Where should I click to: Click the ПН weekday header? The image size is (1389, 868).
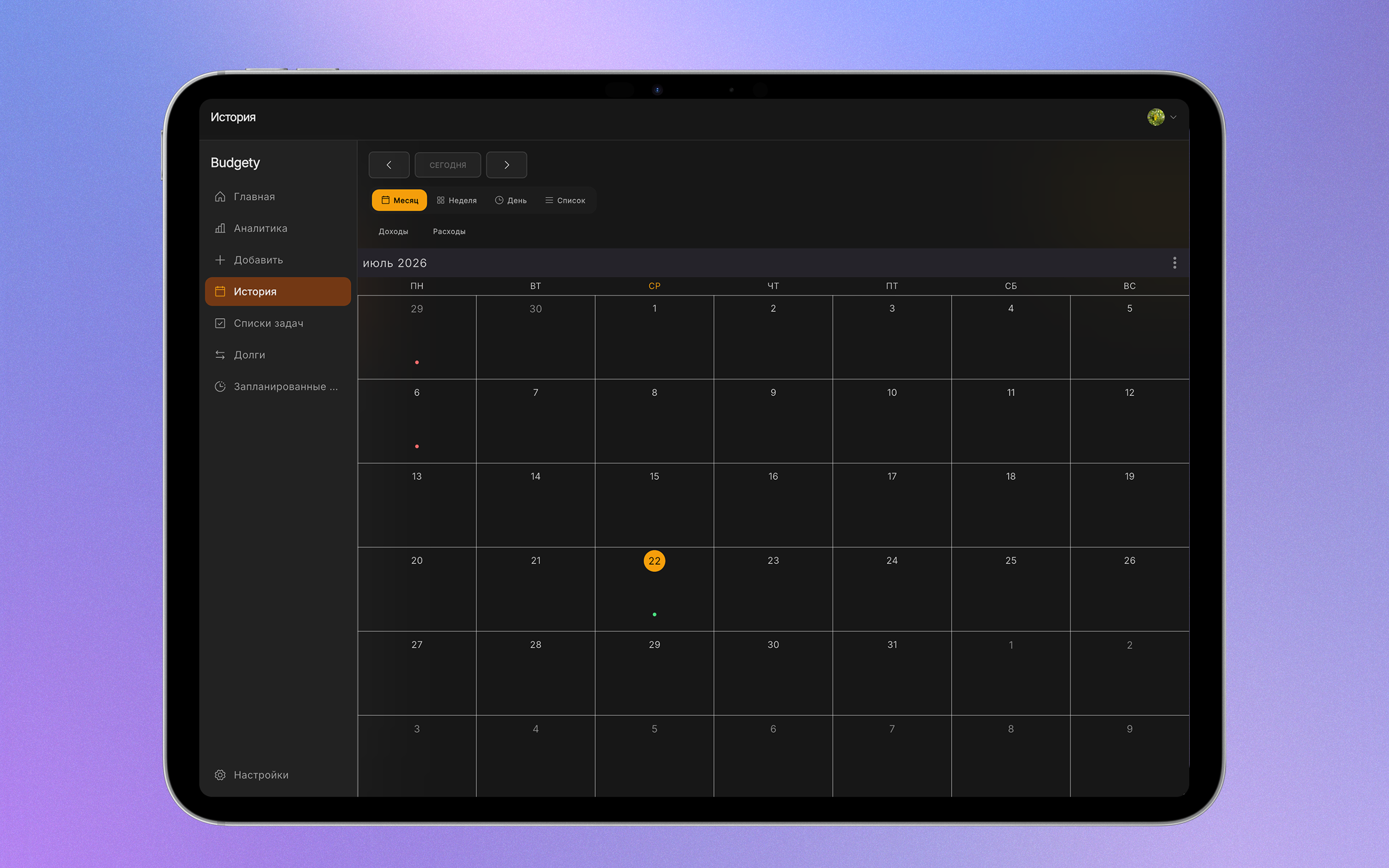tap(417, 286)
